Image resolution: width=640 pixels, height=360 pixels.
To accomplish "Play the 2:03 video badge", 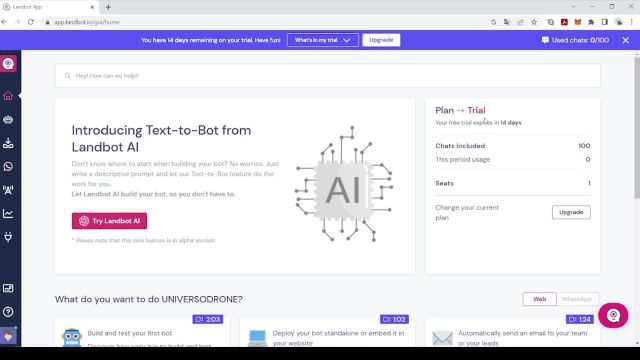I will [208, 319].
